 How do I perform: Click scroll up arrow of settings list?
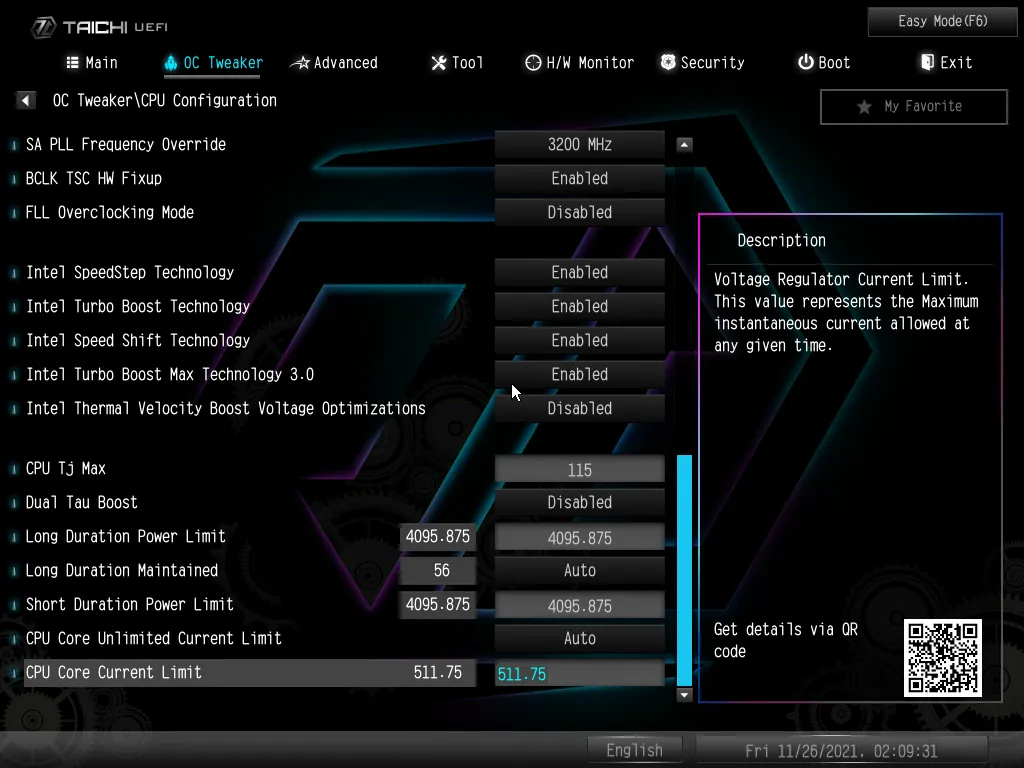click(x=684, y=144)
